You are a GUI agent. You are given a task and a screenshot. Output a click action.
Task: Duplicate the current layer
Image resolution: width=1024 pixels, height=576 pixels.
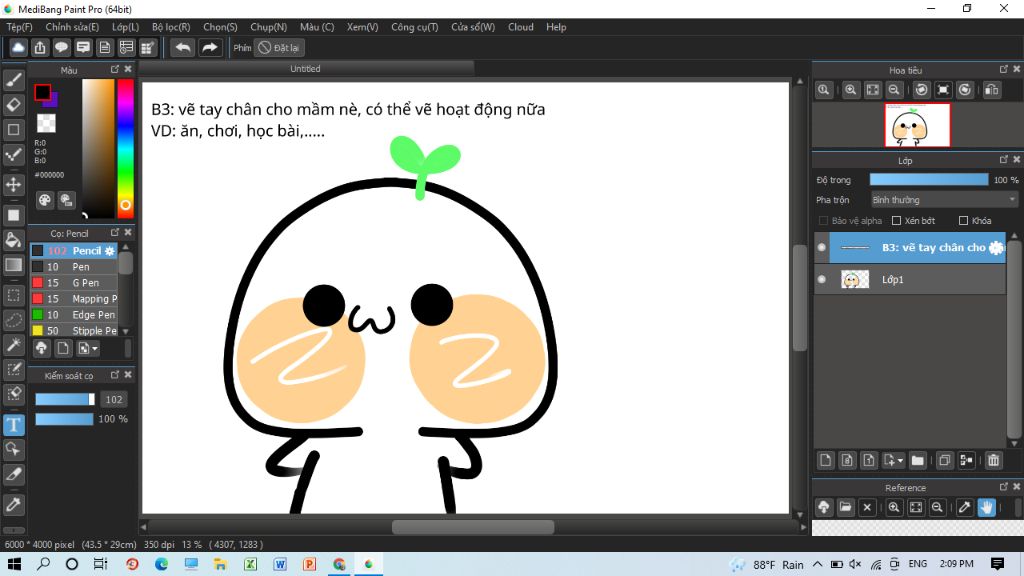click(944, 460)
